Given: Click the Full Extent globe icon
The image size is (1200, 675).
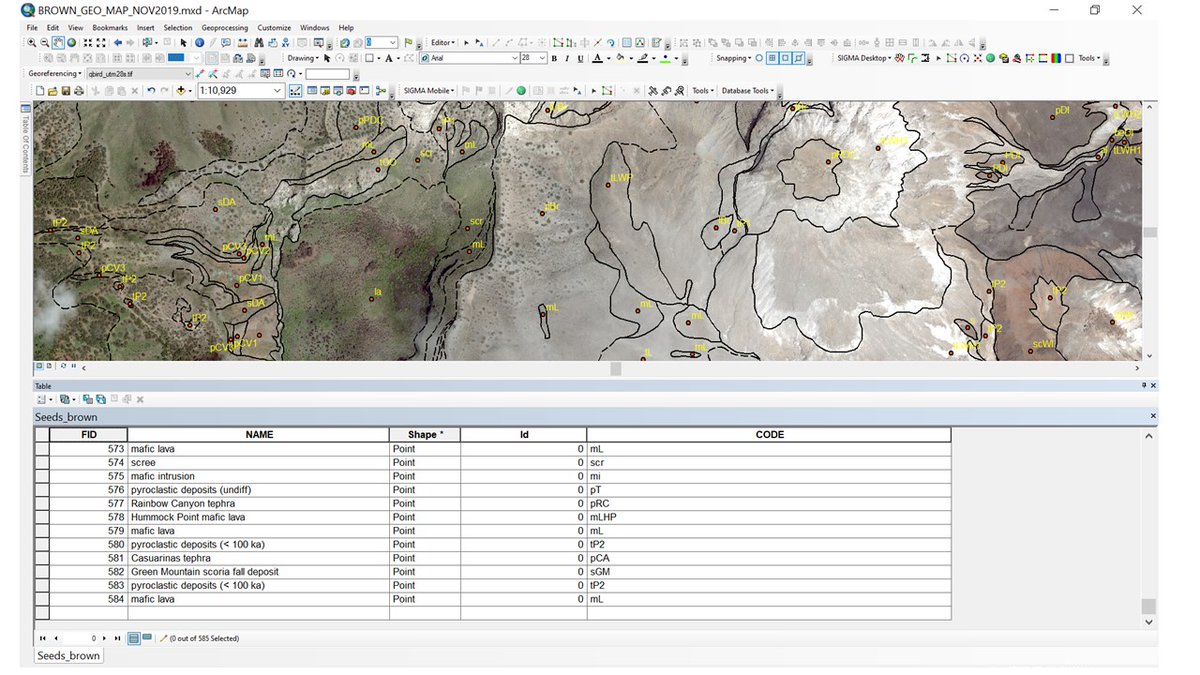Looking at the screenshot, I should point(72,43).
